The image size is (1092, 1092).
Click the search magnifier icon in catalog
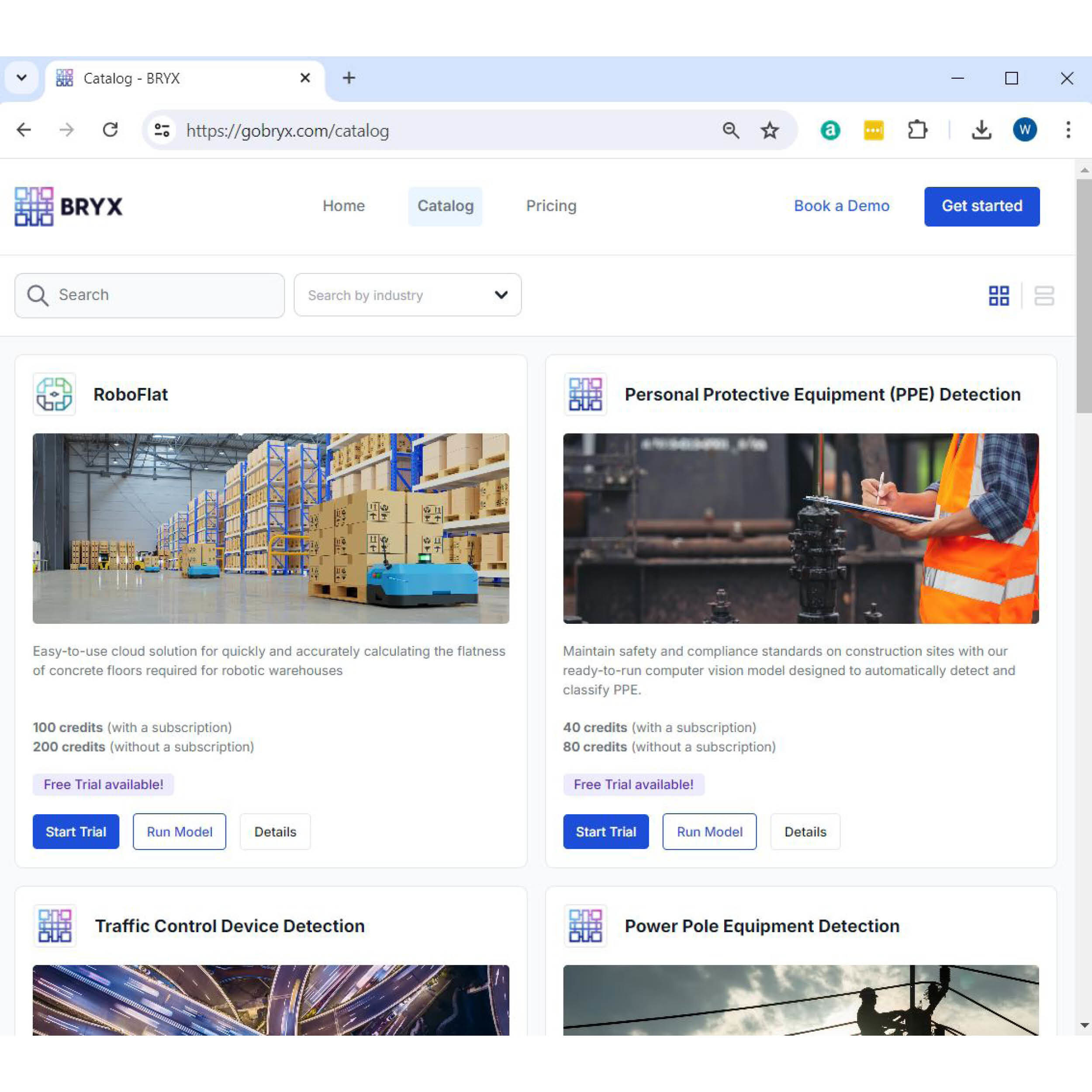(x=38, y=296)
